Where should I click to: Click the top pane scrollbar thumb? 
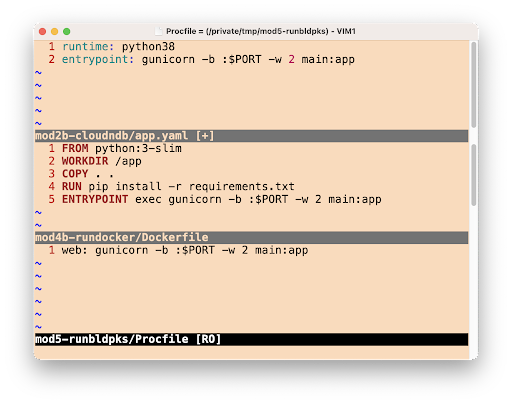point(473,85)
